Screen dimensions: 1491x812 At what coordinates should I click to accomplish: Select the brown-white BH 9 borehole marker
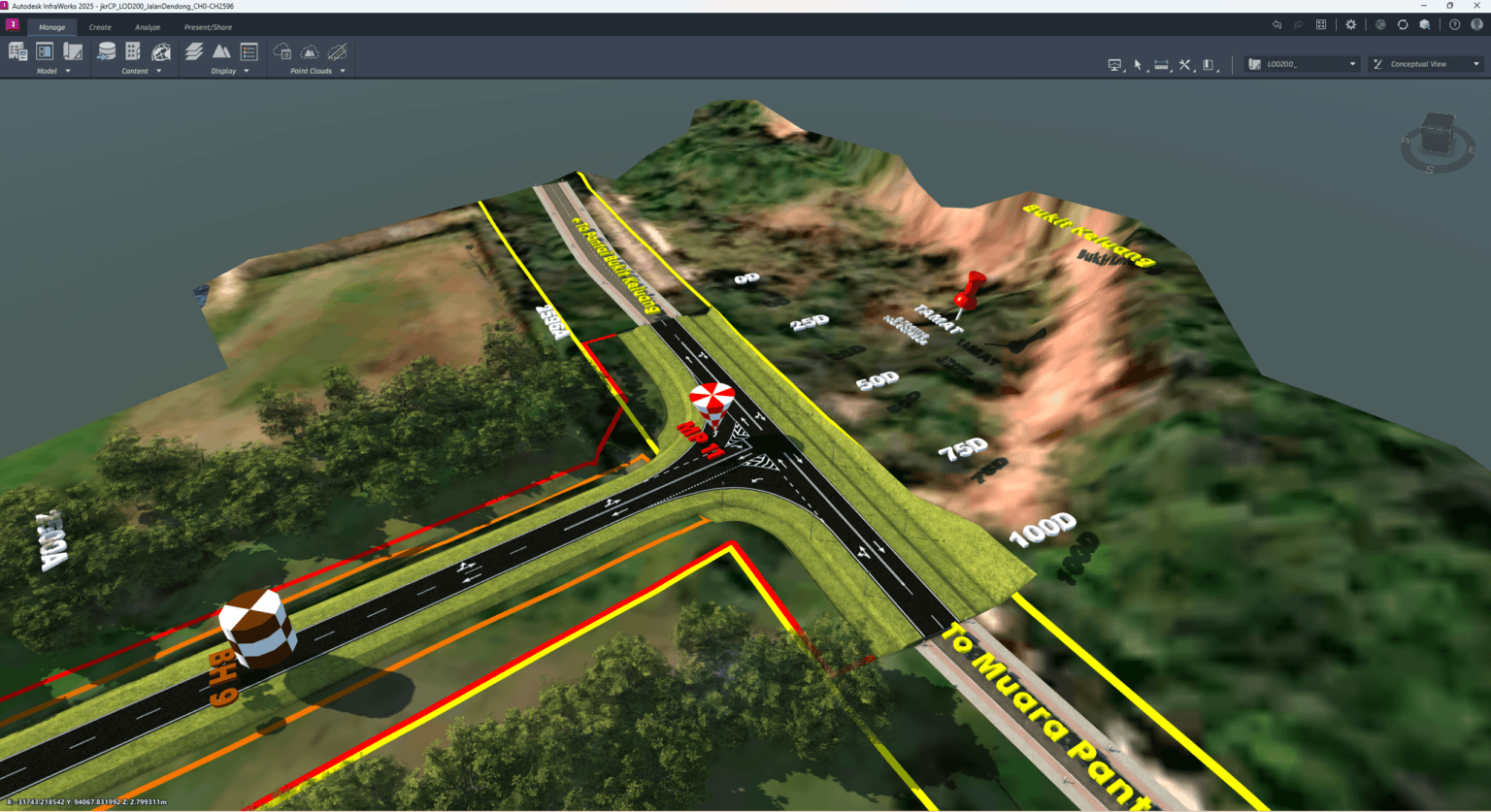coord(256,628)
